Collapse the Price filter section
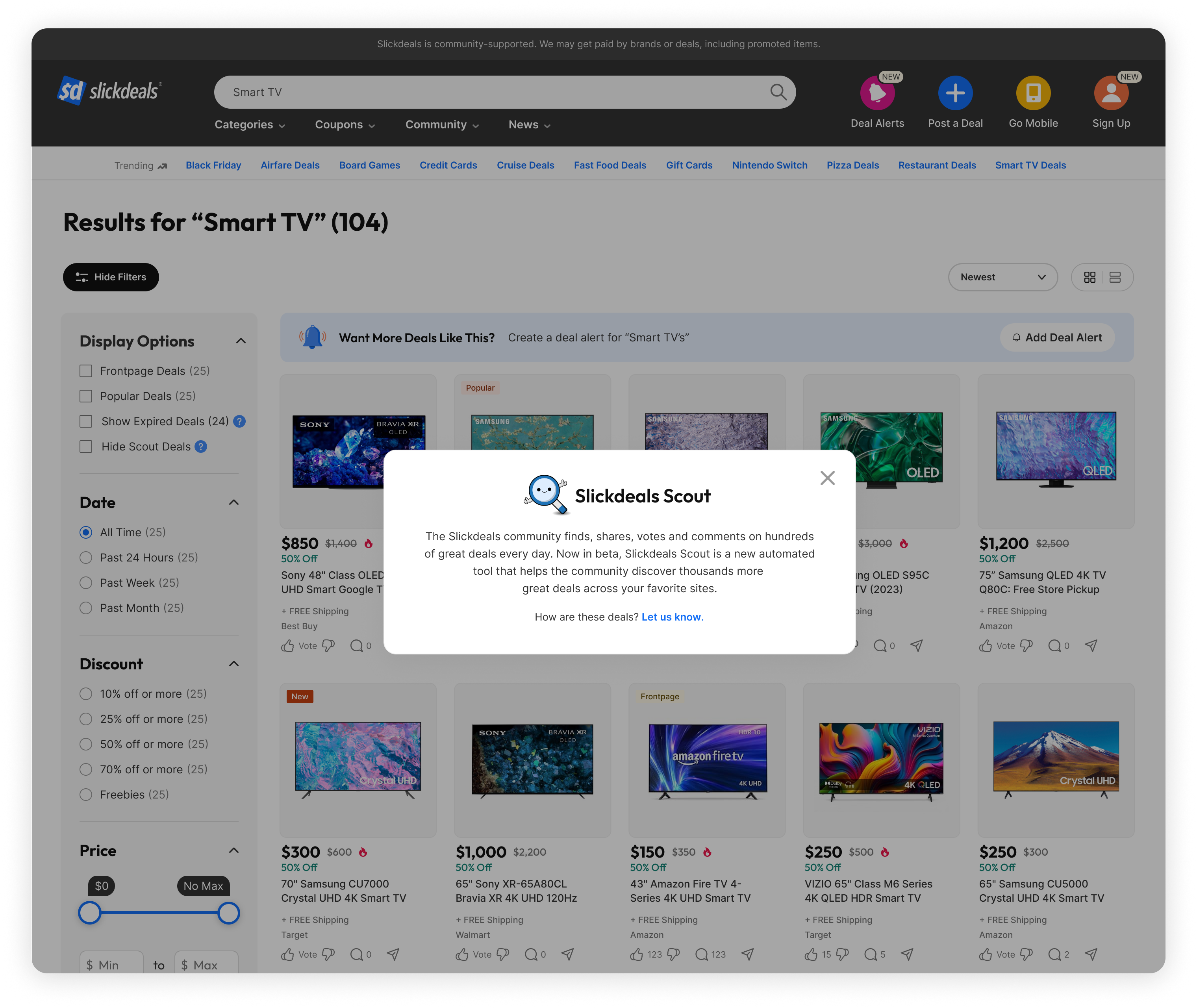The width and height of the screenshot is (1197, 1008). pyautogui.click(x=233, y=850)
